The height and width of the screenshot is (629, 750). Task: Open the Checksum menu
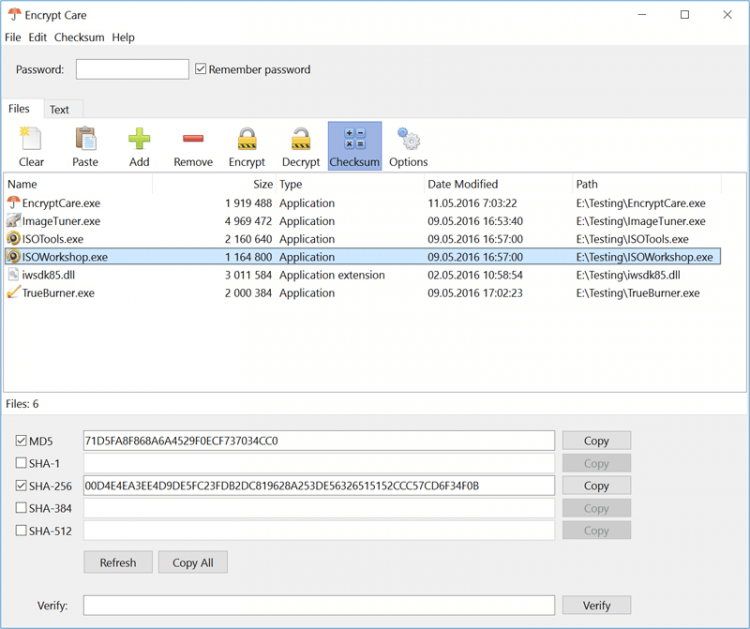[79, 37]
